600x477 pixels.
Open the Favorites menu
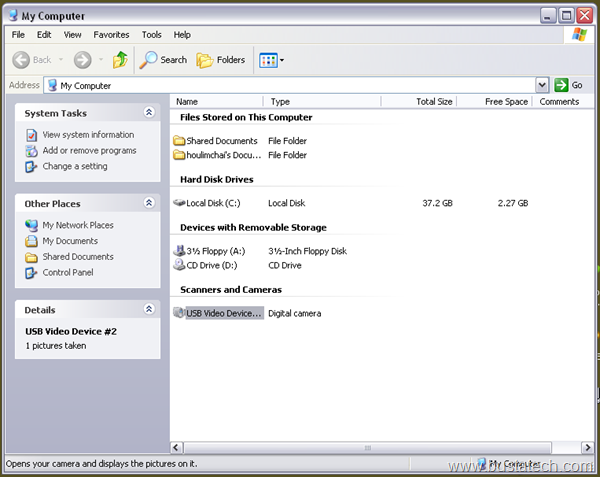(x=111, y=34)
